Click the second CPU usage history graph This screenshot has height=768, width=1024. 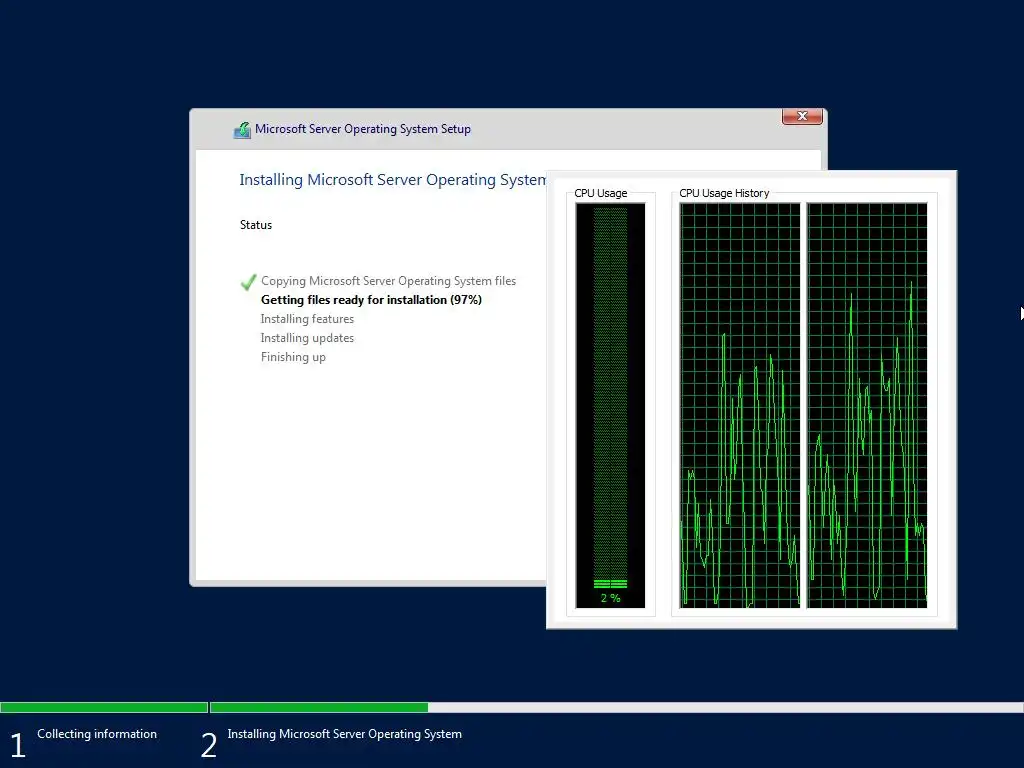pos(867,406)
